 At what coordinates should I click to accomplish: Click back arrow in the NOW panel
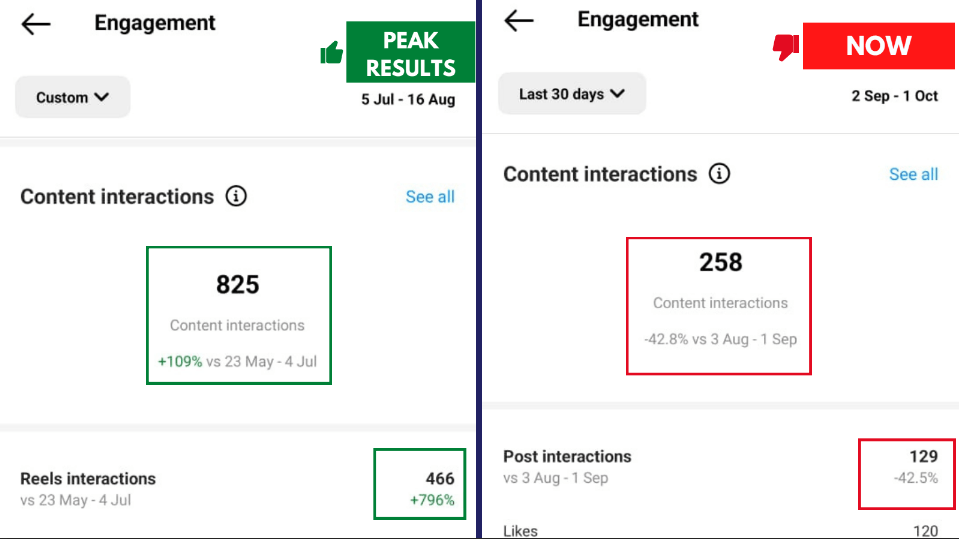pyautogui.click(x=519, y=20)
